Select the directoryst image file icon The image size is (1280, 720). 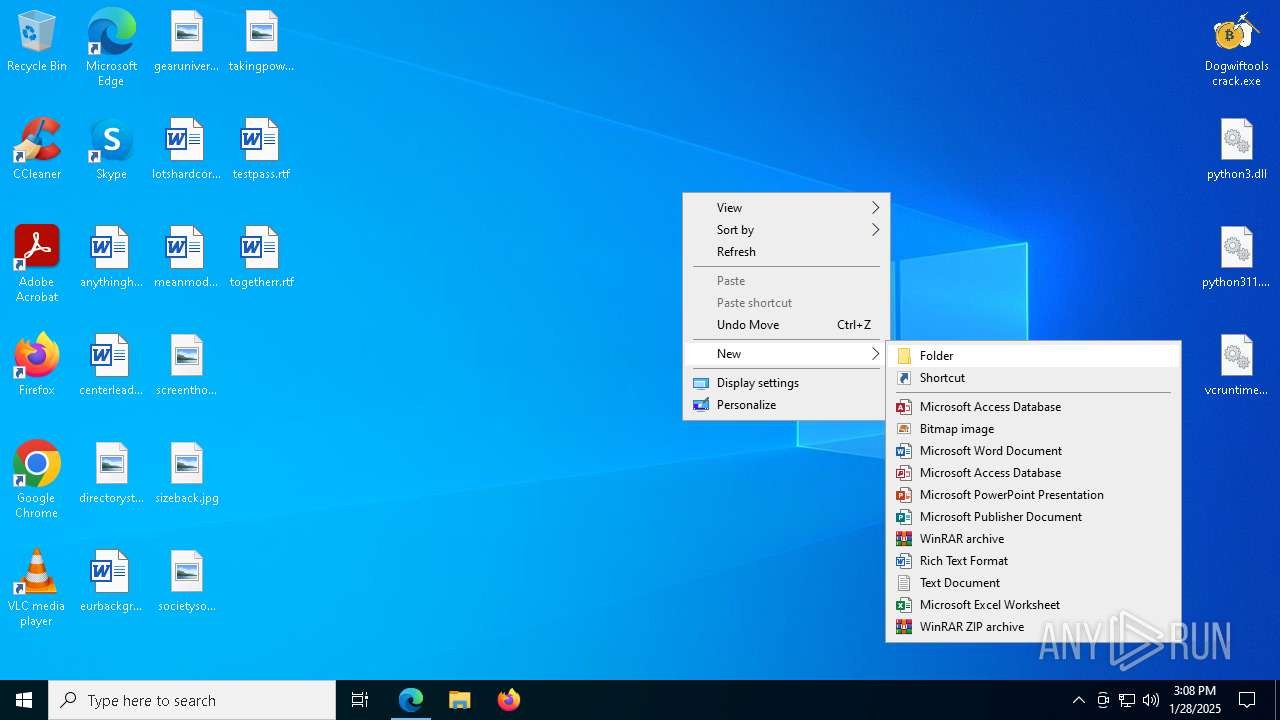(111, 474)
